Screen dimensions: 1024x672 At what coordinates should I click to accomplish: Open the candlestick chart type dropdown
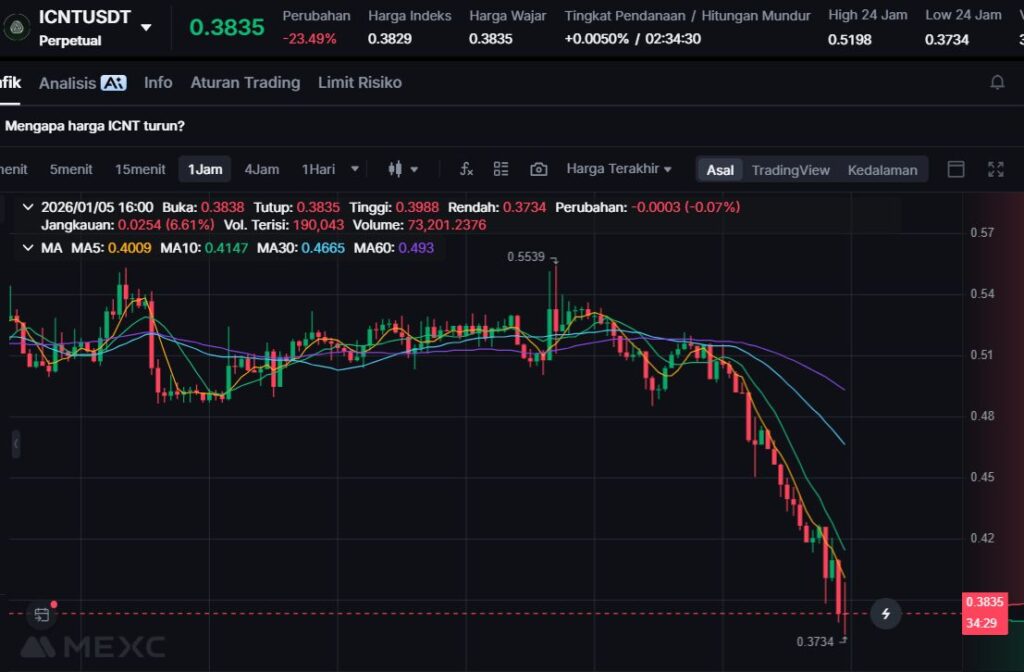pyautogui.click(x=403, y=169)
